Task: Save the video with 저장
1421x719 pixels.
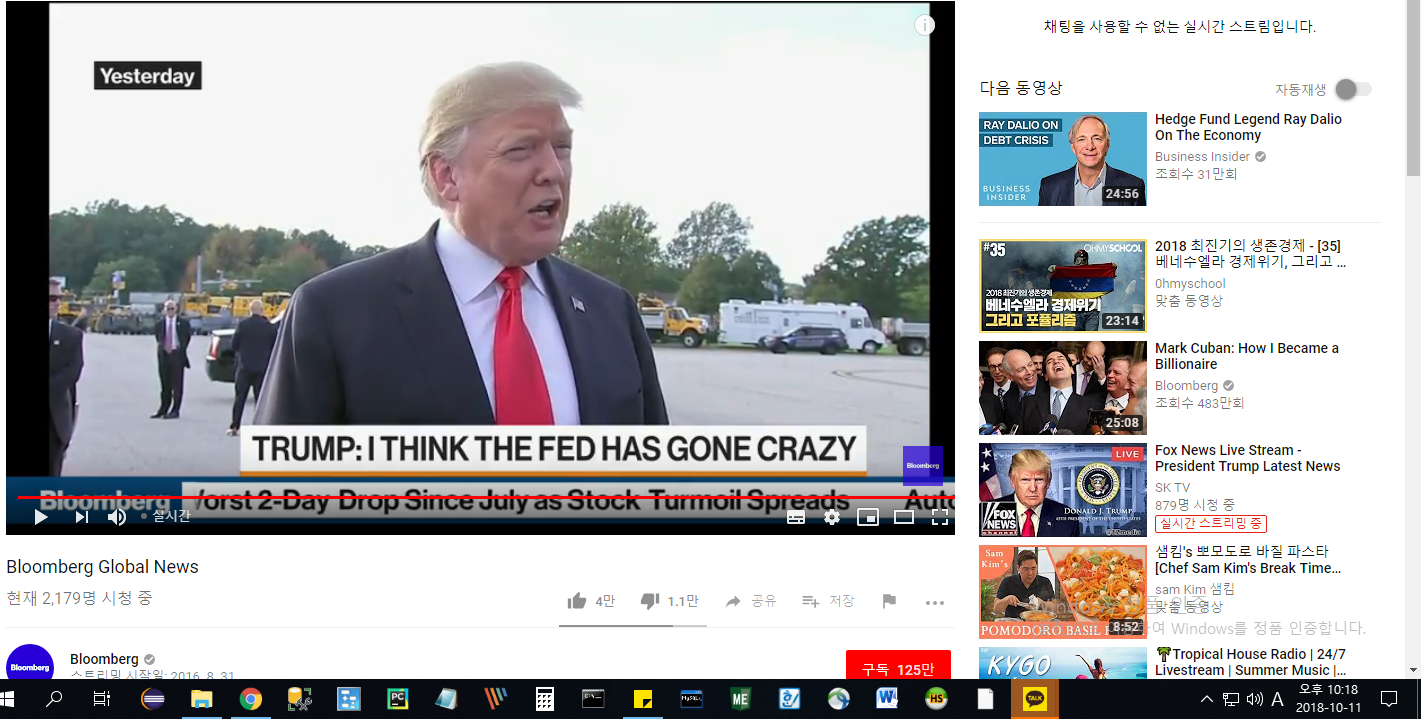Action: (x=828, y=601)
